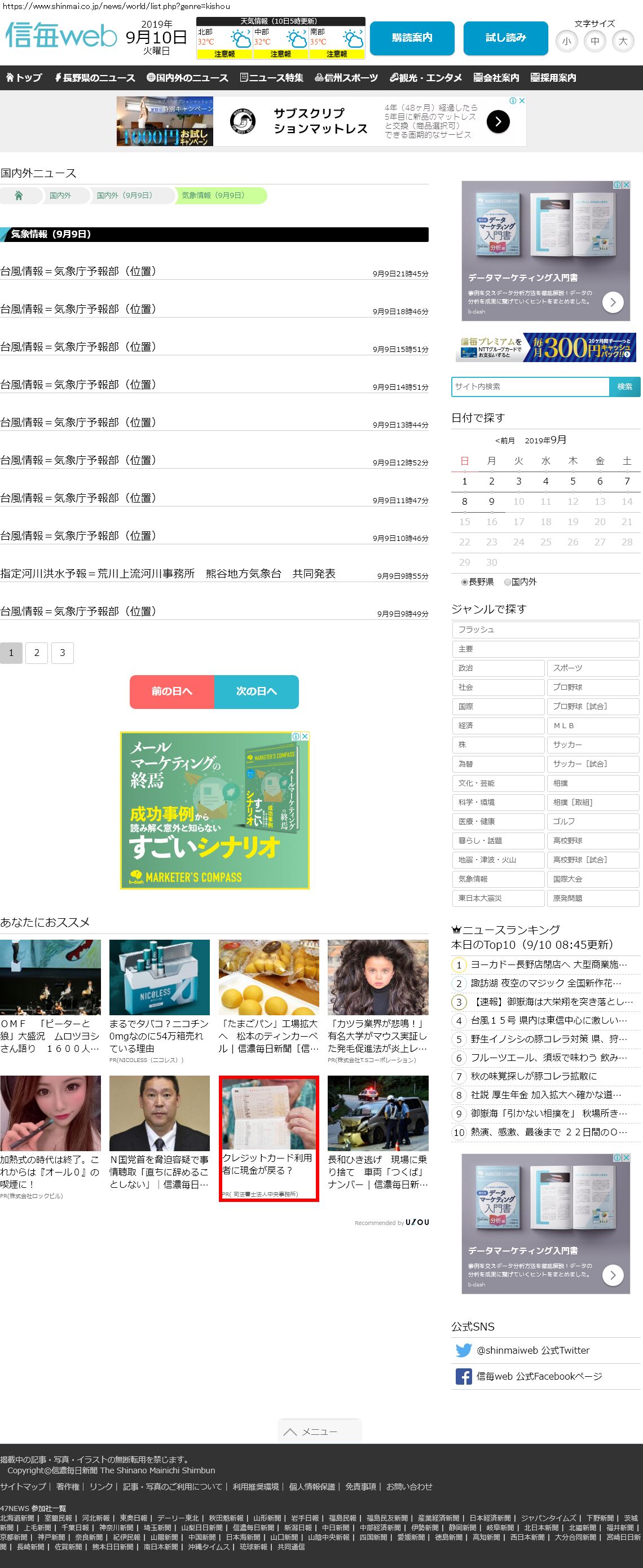The image size is (643, 1568).
Task: Set font size to large (大)
Action: click(622, 41)
